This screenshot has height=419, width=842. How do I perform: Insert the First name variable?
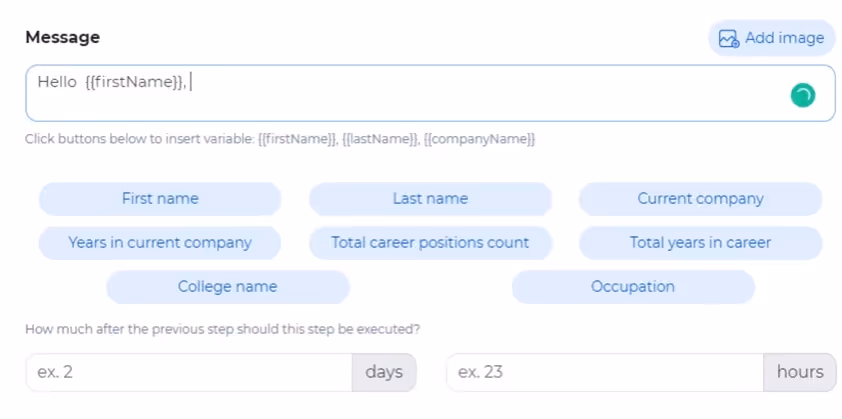coord(160,199)
